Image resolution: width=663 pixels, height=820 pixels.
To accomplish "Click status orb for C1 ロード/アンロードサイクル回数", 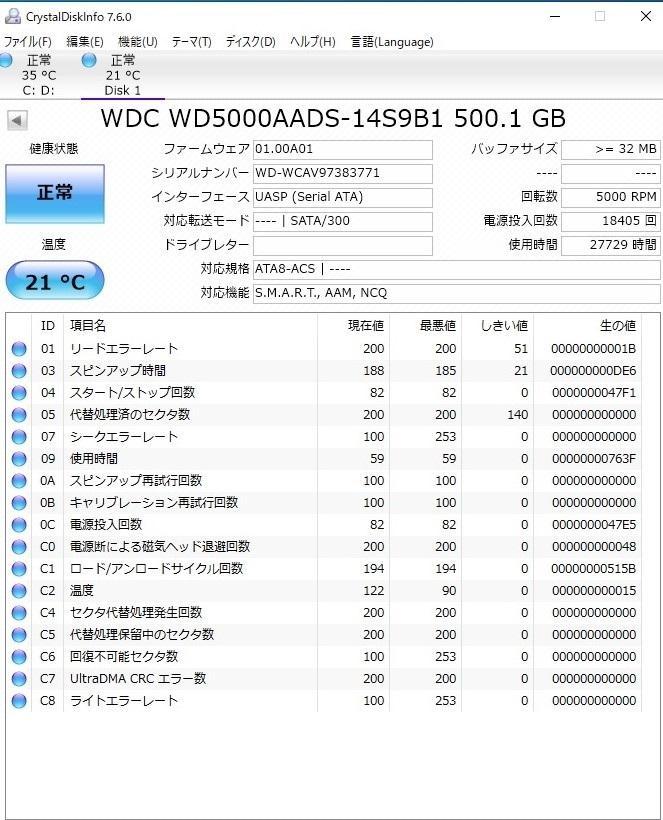I will [x=19, y=568].
